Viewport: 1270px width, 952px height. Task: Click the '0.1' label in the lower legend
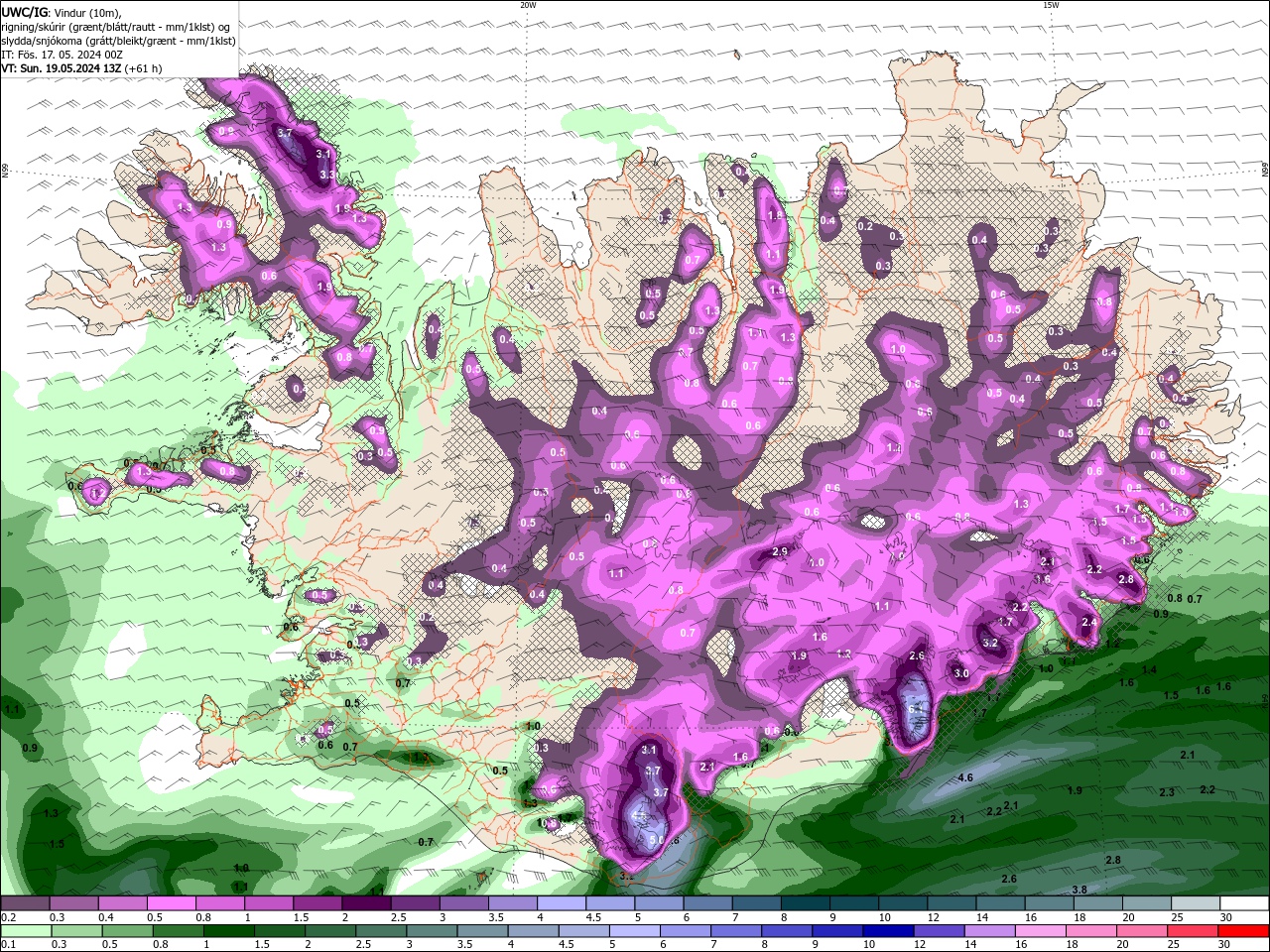(8, 945)
